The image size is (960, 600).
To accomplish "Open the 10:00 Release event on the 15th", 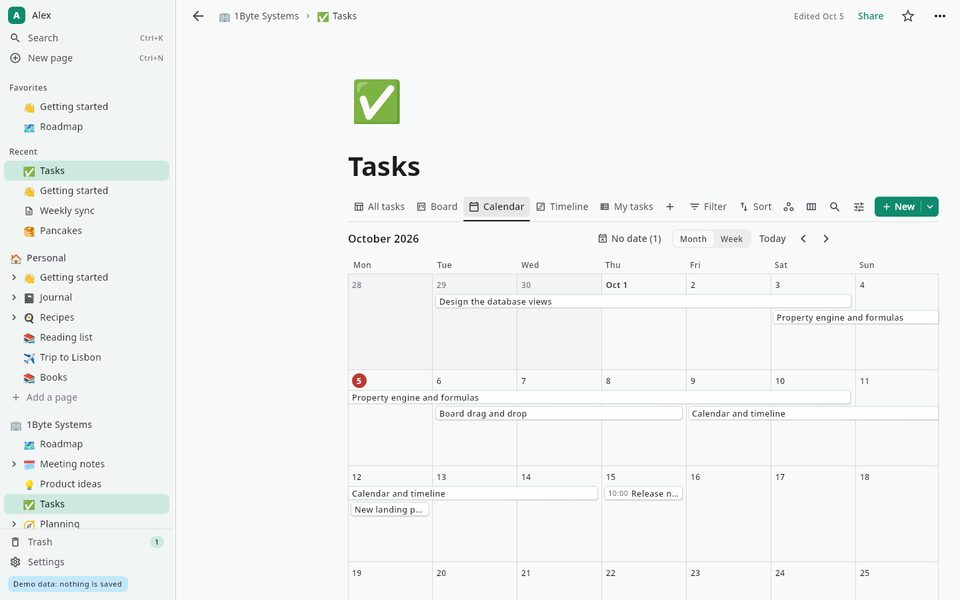I will (643, 493).
